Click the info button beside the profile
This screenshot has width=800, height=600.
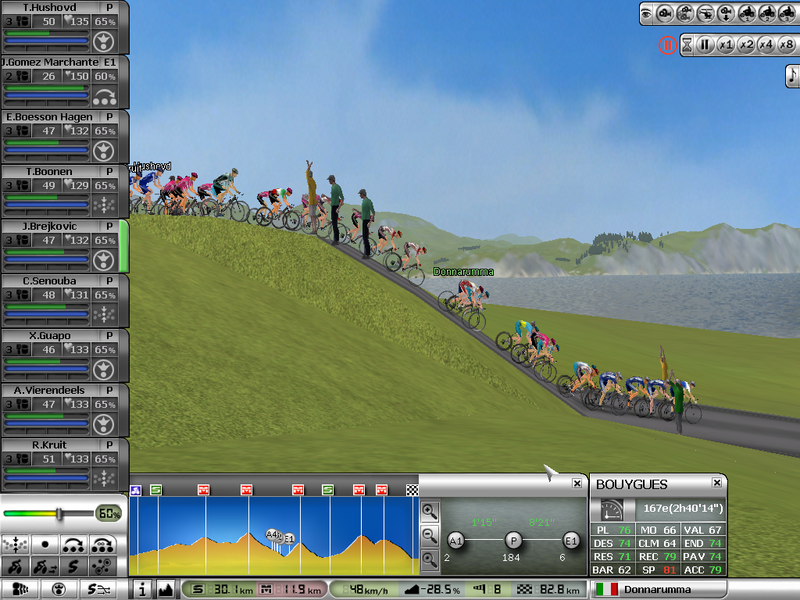pyautogui.click(x=142, y=590)
